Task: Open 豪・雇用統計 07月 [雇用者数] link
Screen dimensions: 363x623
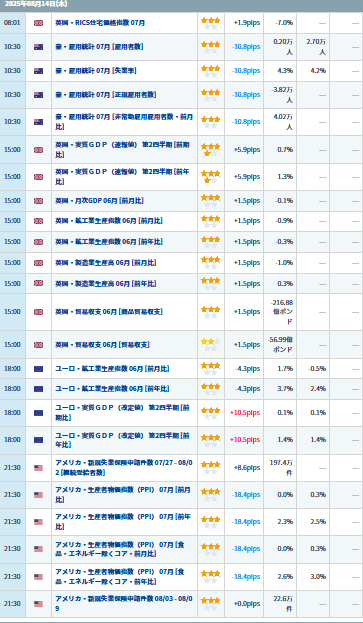Action: pyautogui.click(x=99, y=47)
